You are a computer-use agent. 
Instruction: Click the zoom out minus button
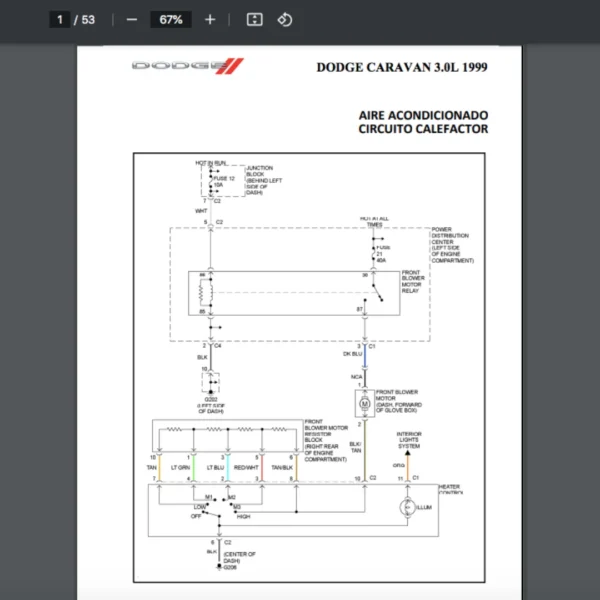tap(132, 19)
